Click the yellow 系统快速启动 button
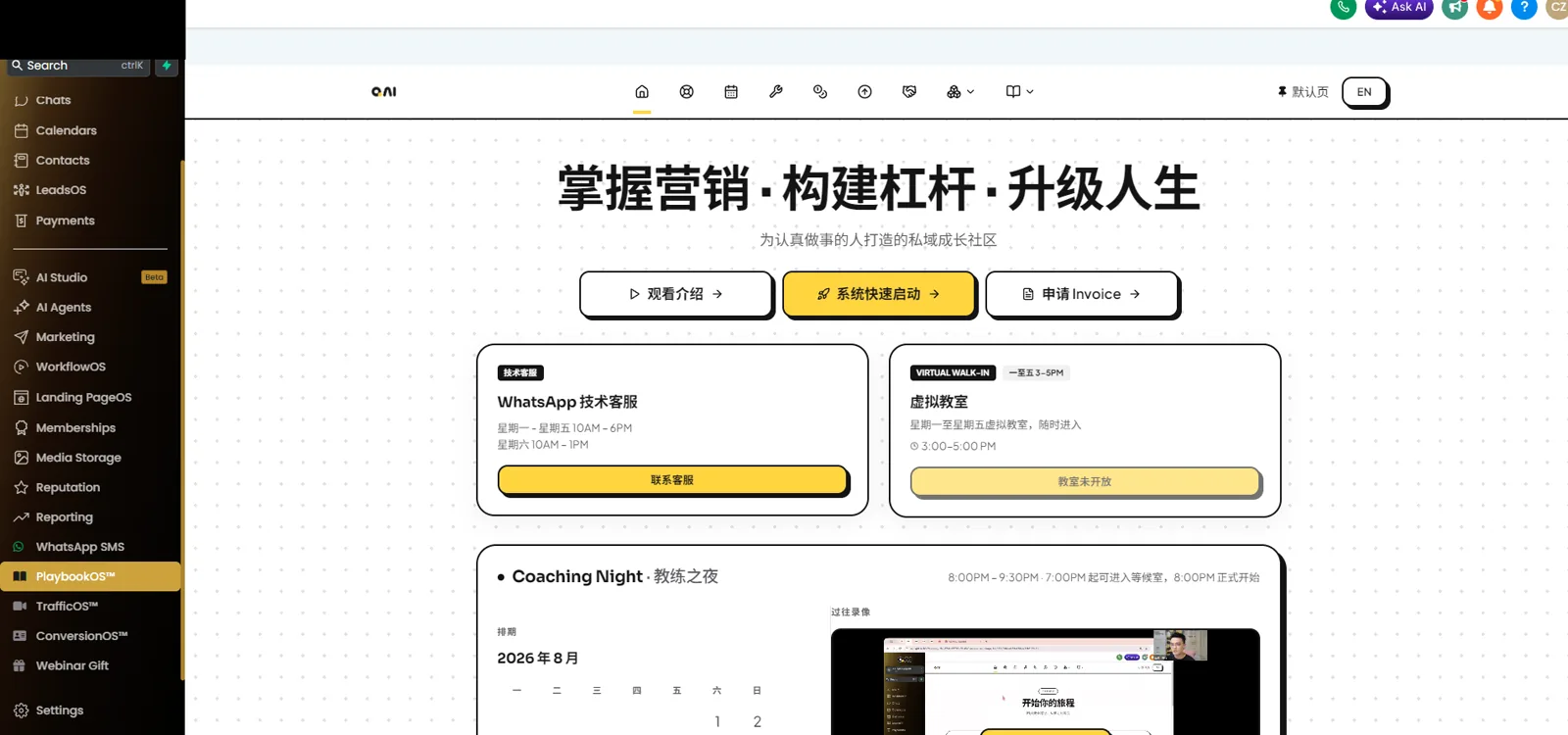This screenshot has width=1568, height=735. click(879, 294)
